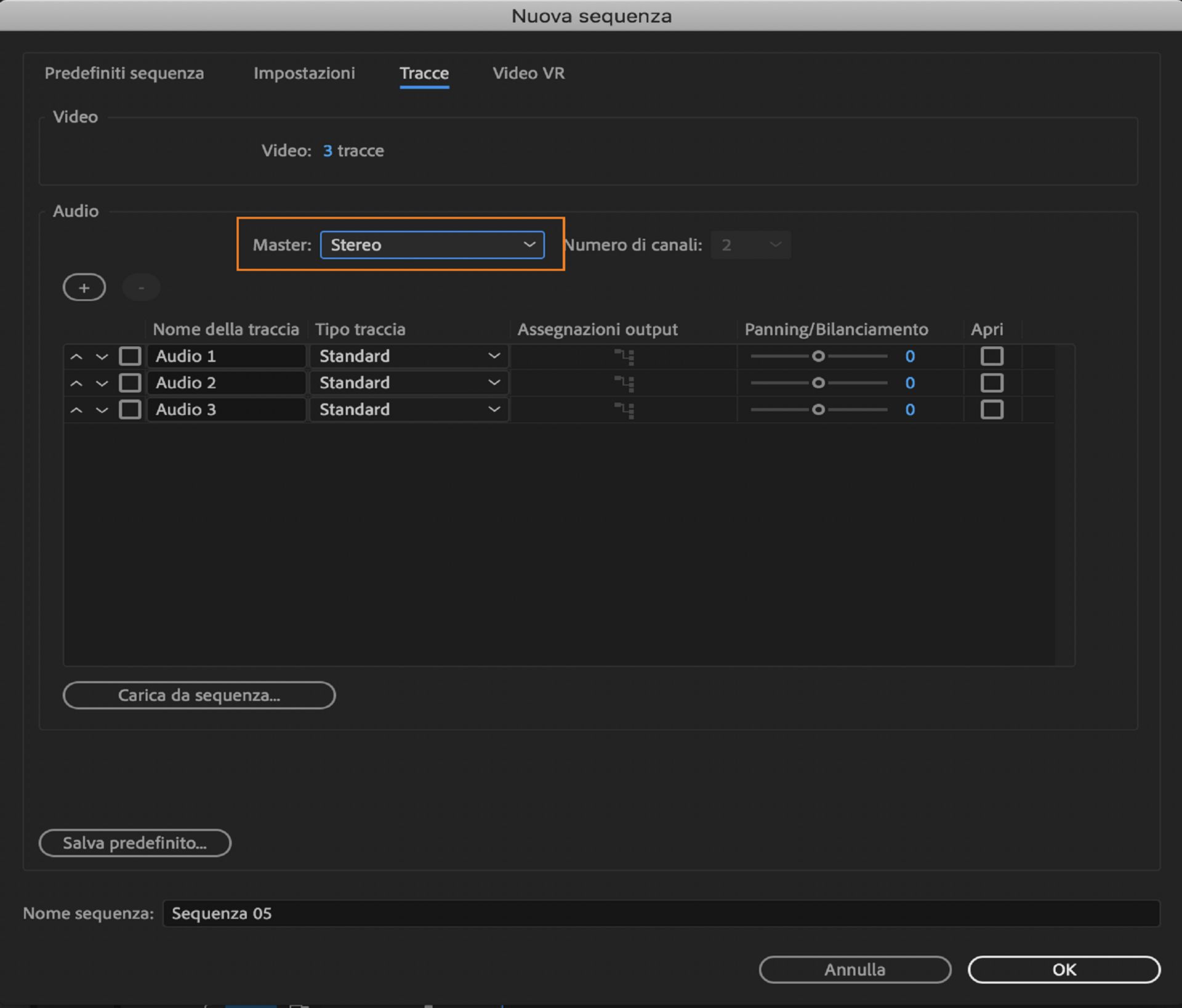Click the Carica da sequenza button
The height and width of the screenshot is (1008, 1182).
click(199, 695)
